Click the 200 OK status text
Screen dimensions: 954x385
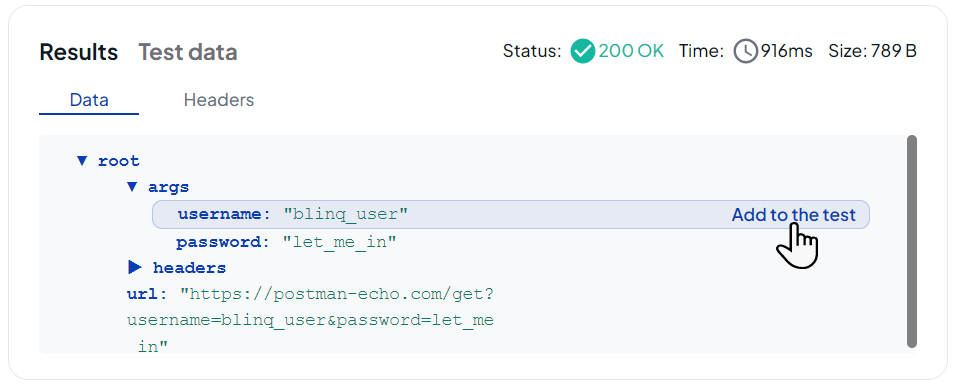click(631, 52)
